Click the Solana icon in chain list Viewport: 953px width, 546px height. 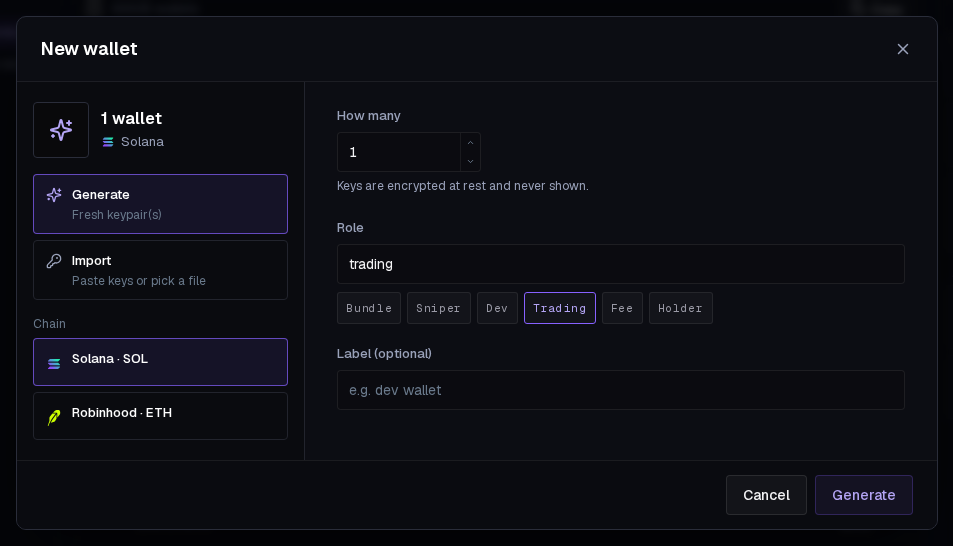tap(54, 364)
